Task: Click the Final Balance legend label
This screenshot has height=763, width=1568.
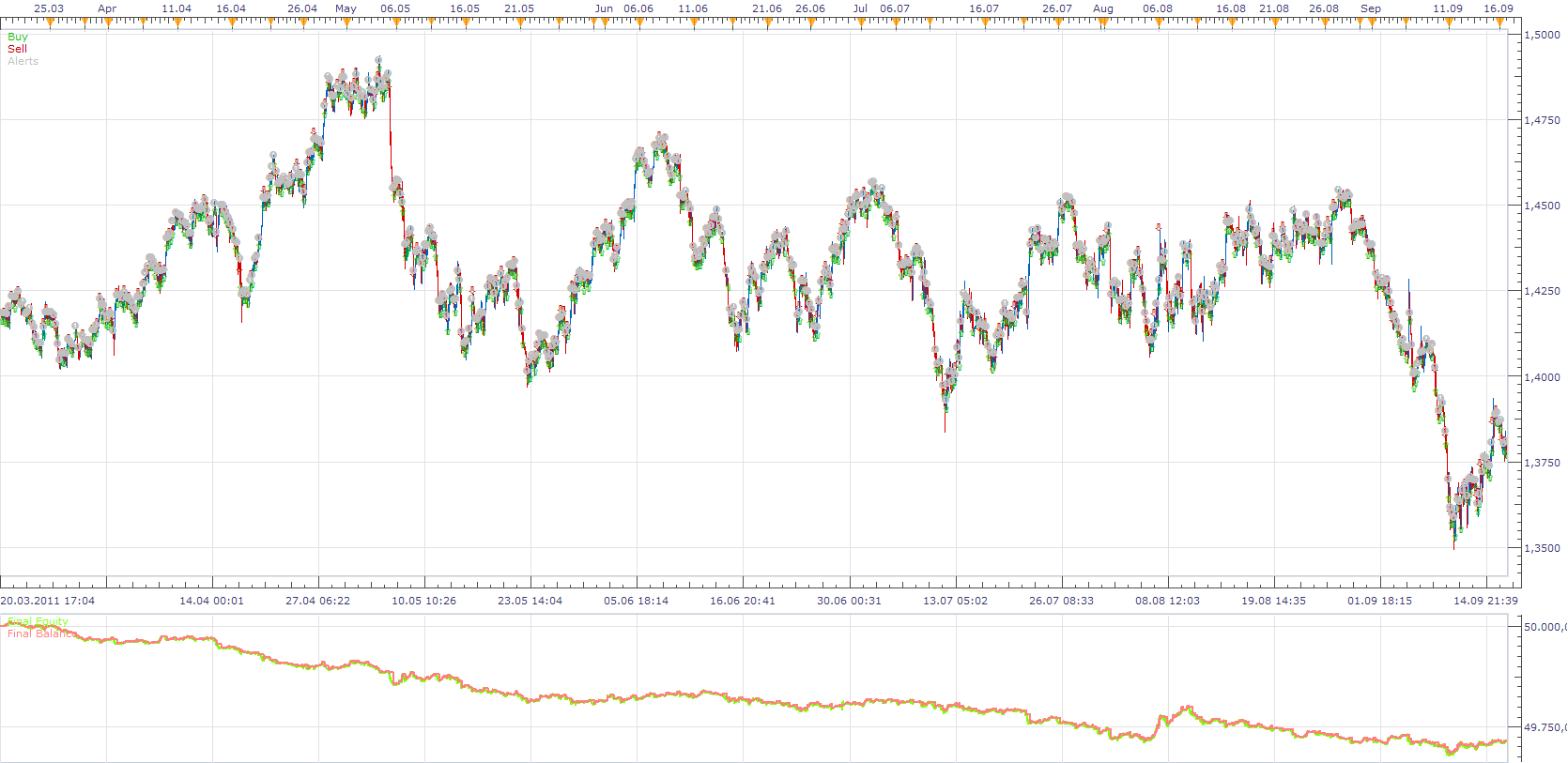Action: point(42,633)
